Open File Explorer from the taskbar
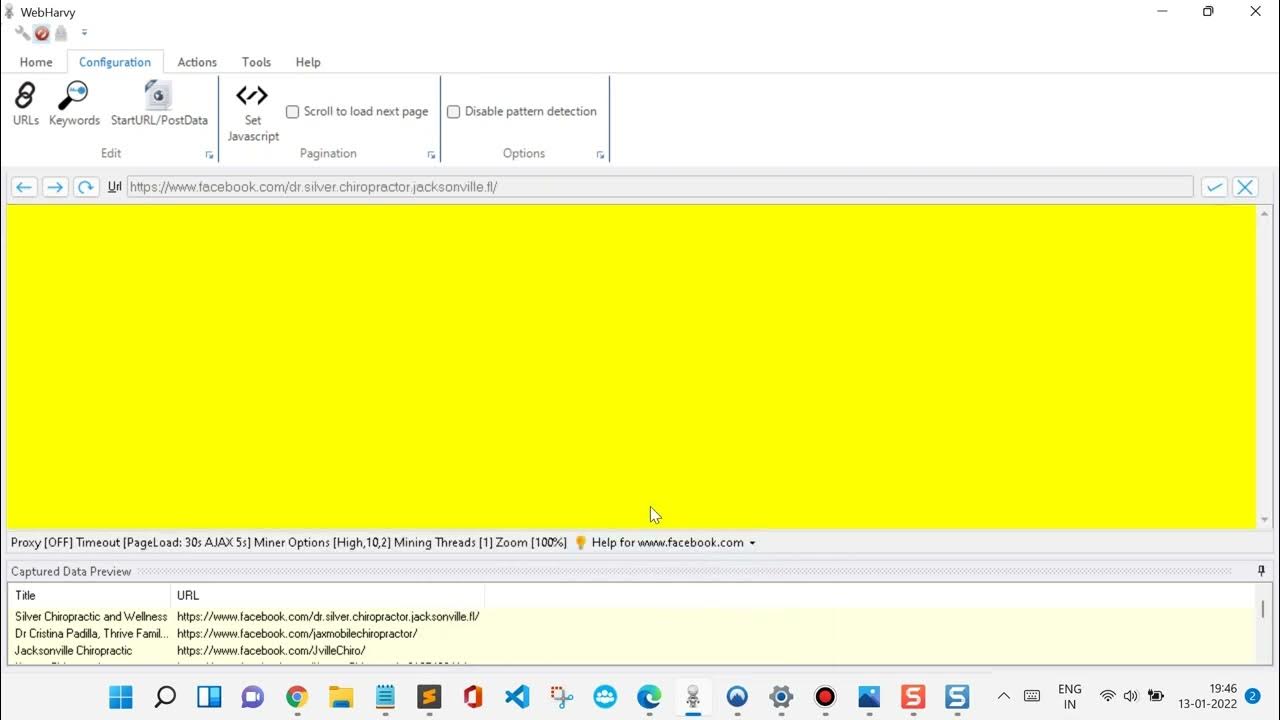1280x720 pixels. tap(341, 697)
